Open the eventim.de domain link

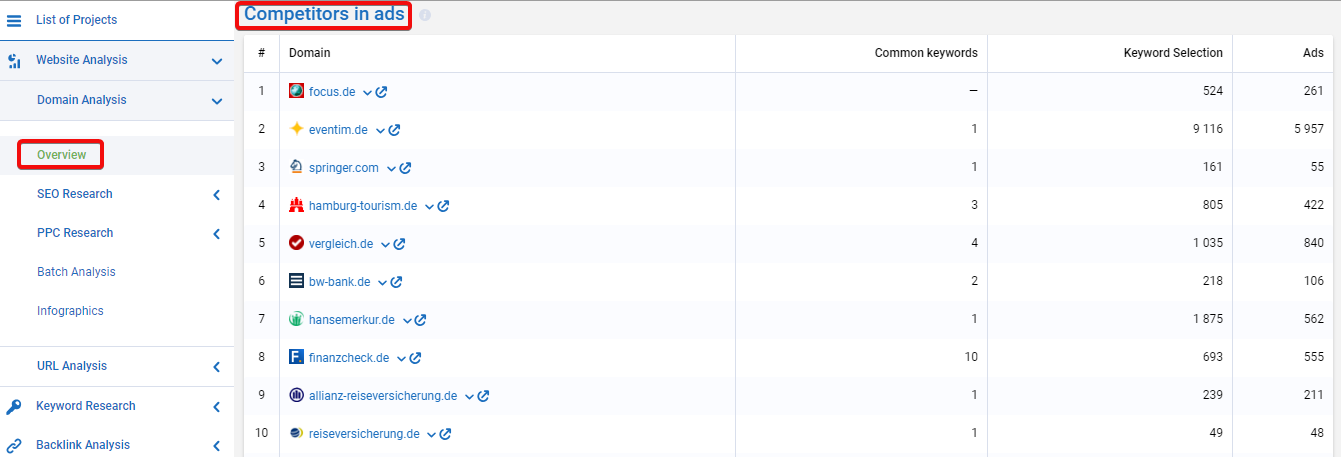338,130
